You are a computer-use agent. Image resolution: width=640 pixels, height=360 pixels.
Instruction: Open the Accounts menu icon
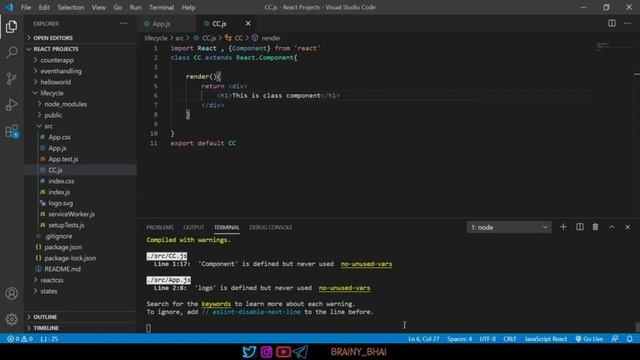(x=11, y=293)
